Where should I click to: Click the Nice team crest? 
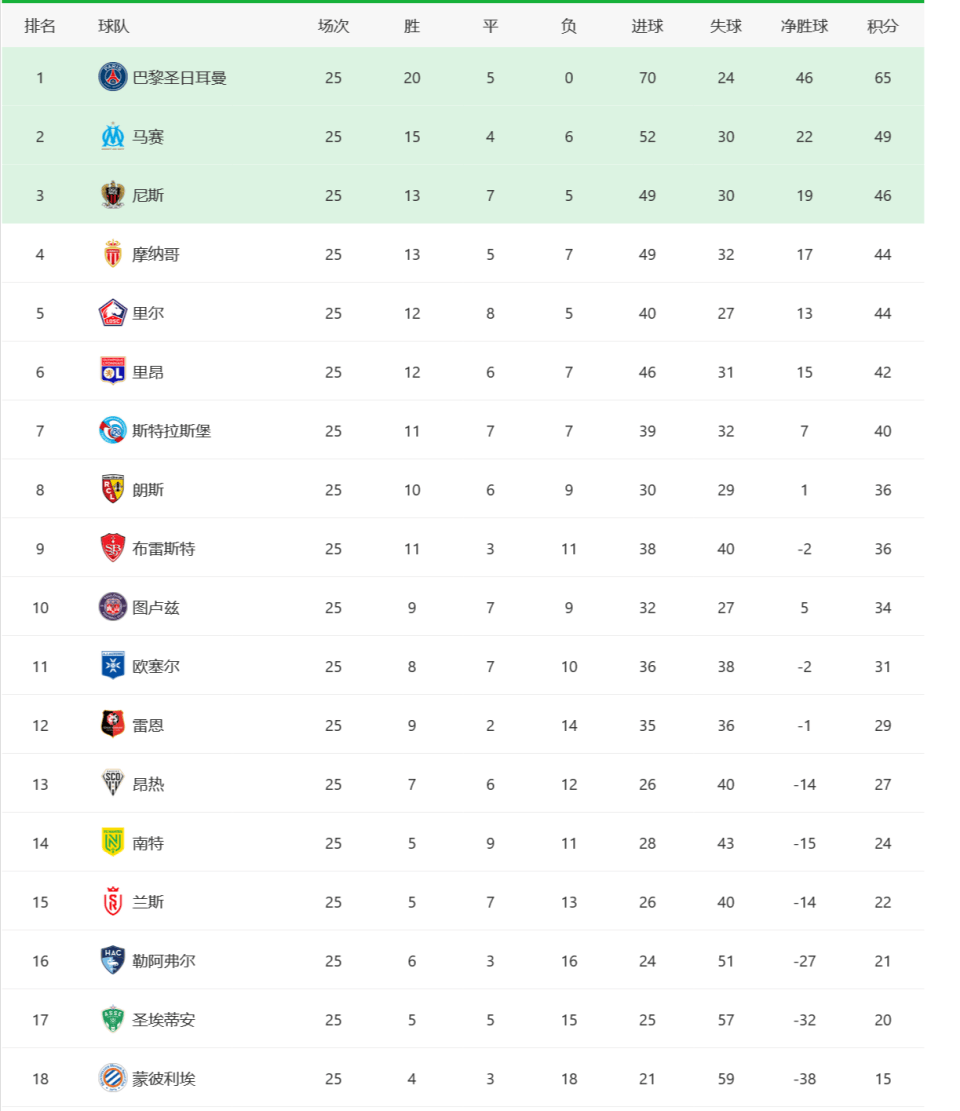pyautogui.click(x=113, y=195)
